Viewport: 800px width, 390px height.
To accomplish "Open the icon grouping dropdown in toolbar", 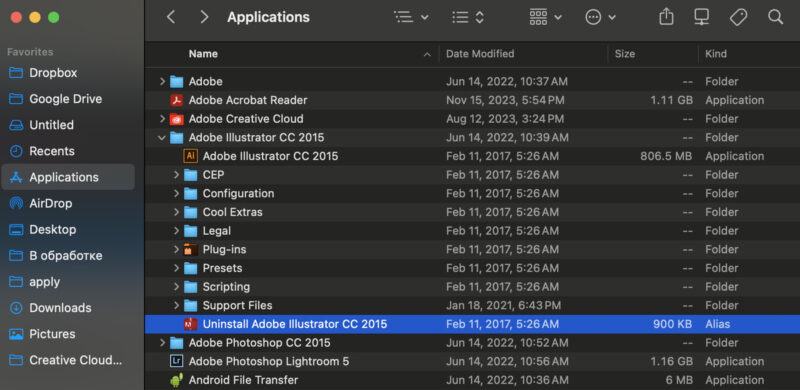I will 545,17.
